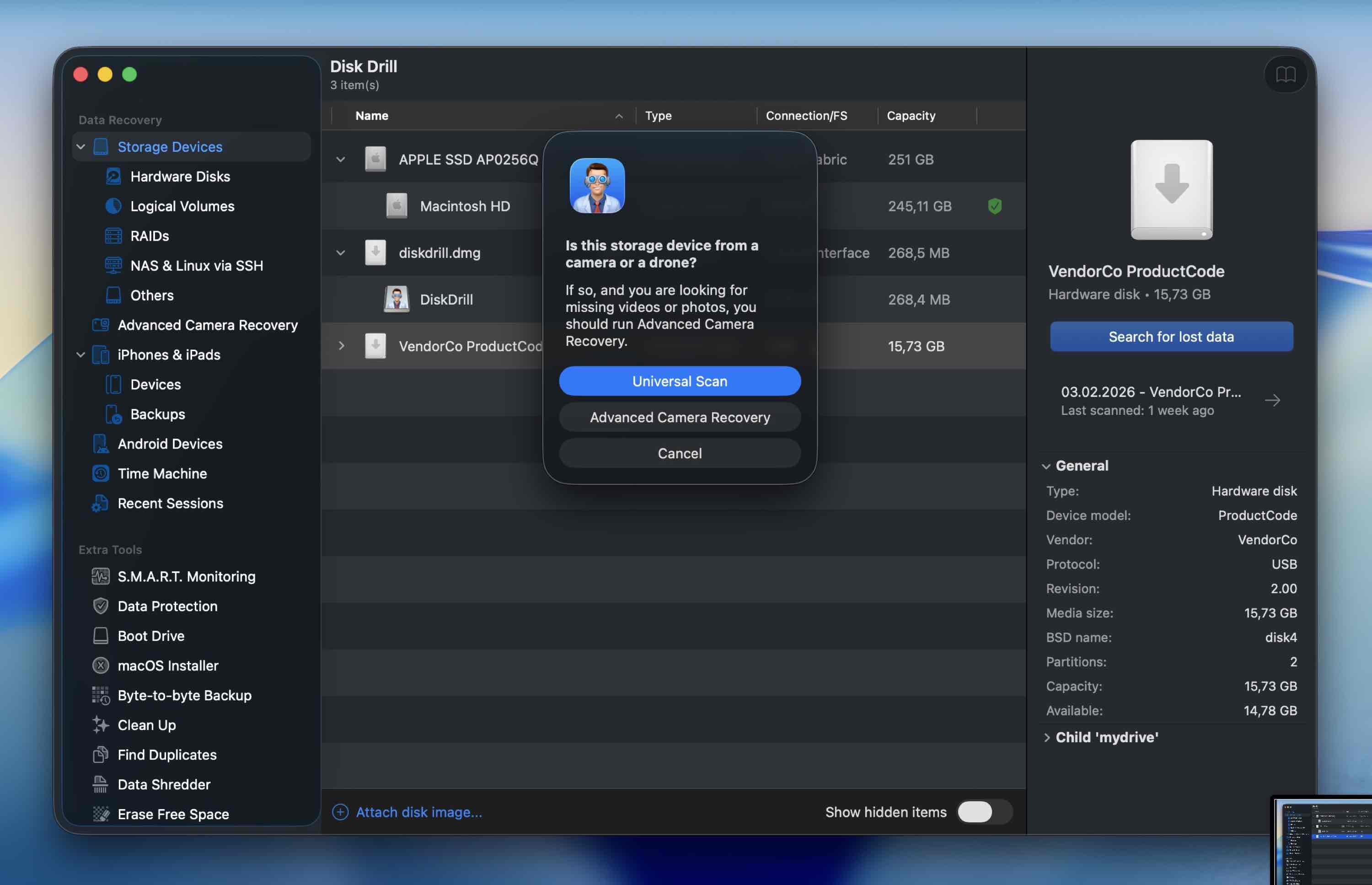The image size is (1372, 885).
Task: Collapse the Storage Devices tree
Action: [81, 147]
